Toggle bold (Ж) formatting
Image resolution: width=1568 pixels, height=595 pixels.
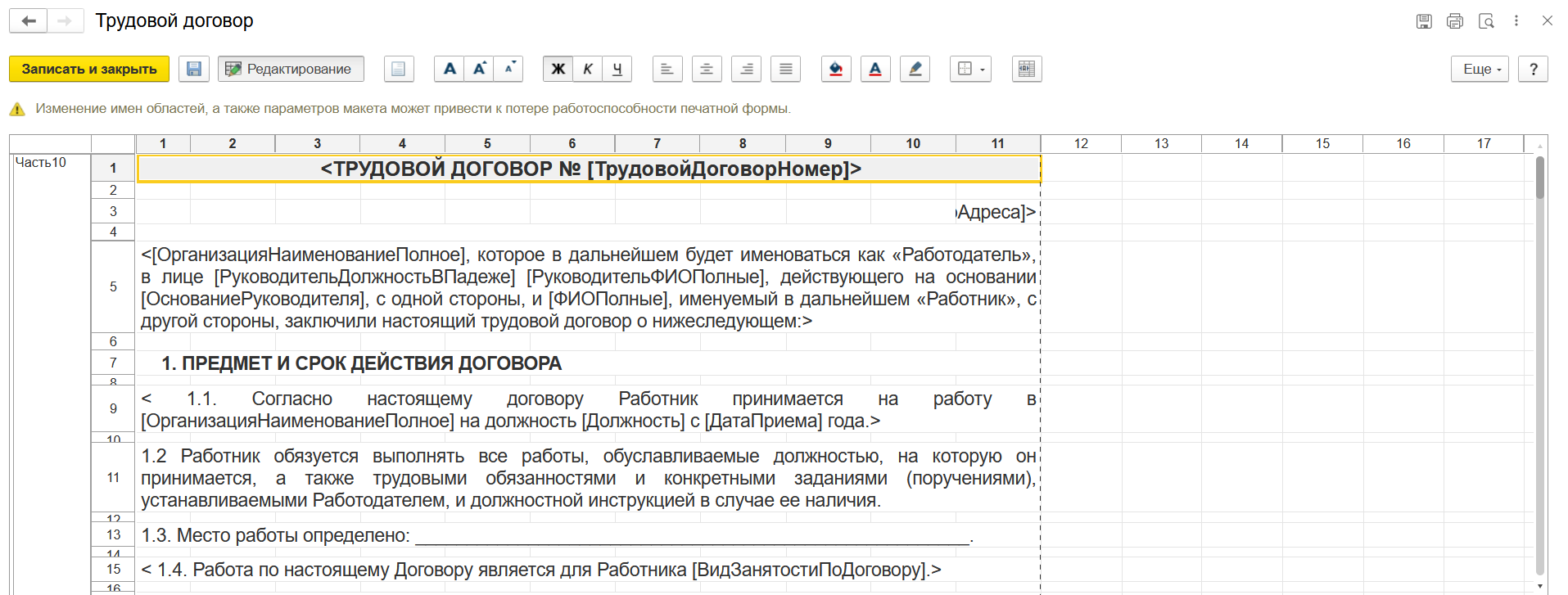point(558,69)
